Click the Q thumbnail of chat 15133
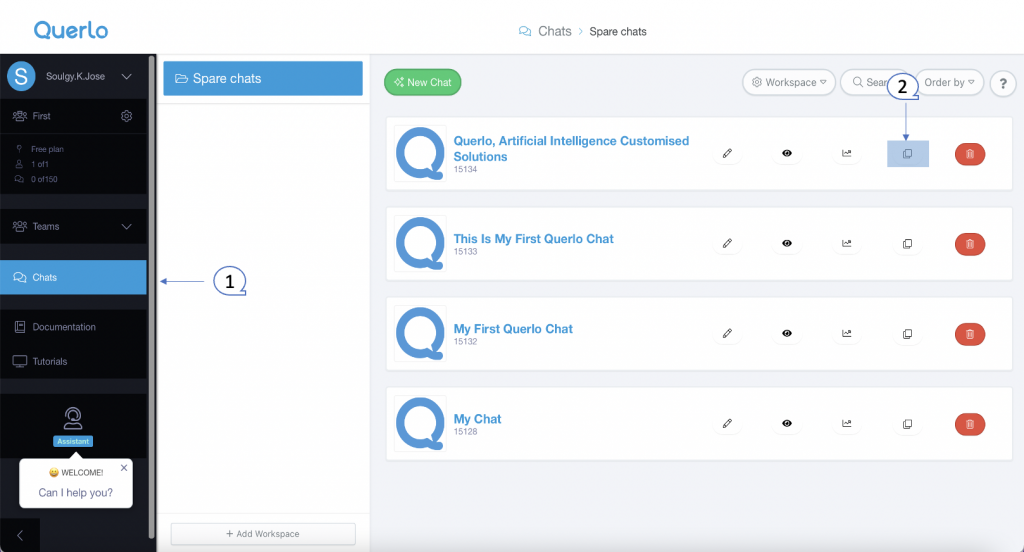1024x552 pixels. pyautogui.click(x=420, y=243)
